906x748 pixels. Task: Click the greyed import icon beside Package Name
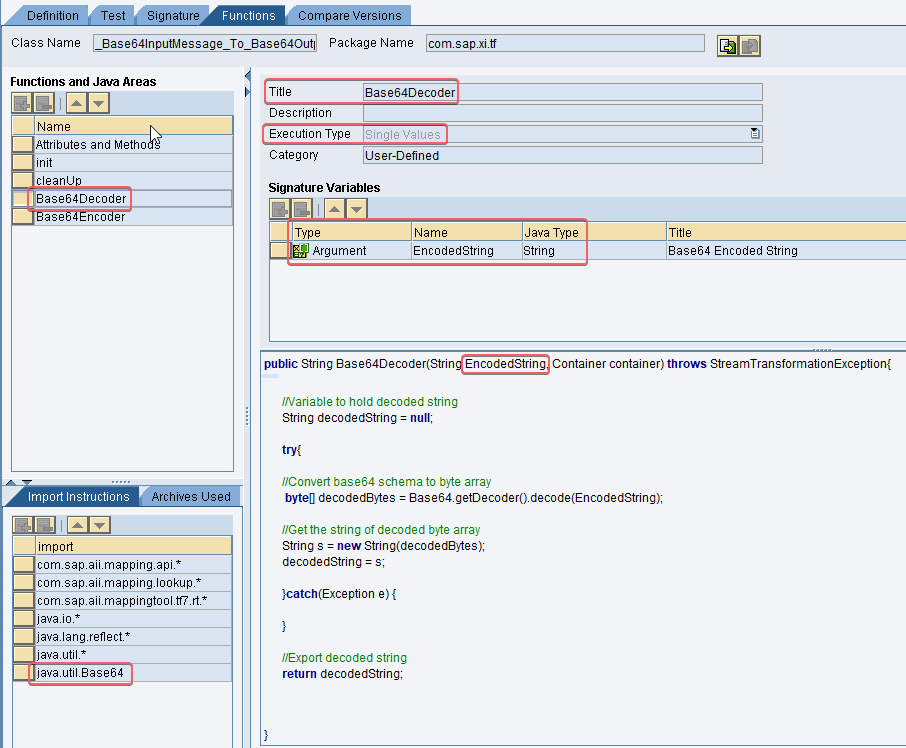click(749, 46)
